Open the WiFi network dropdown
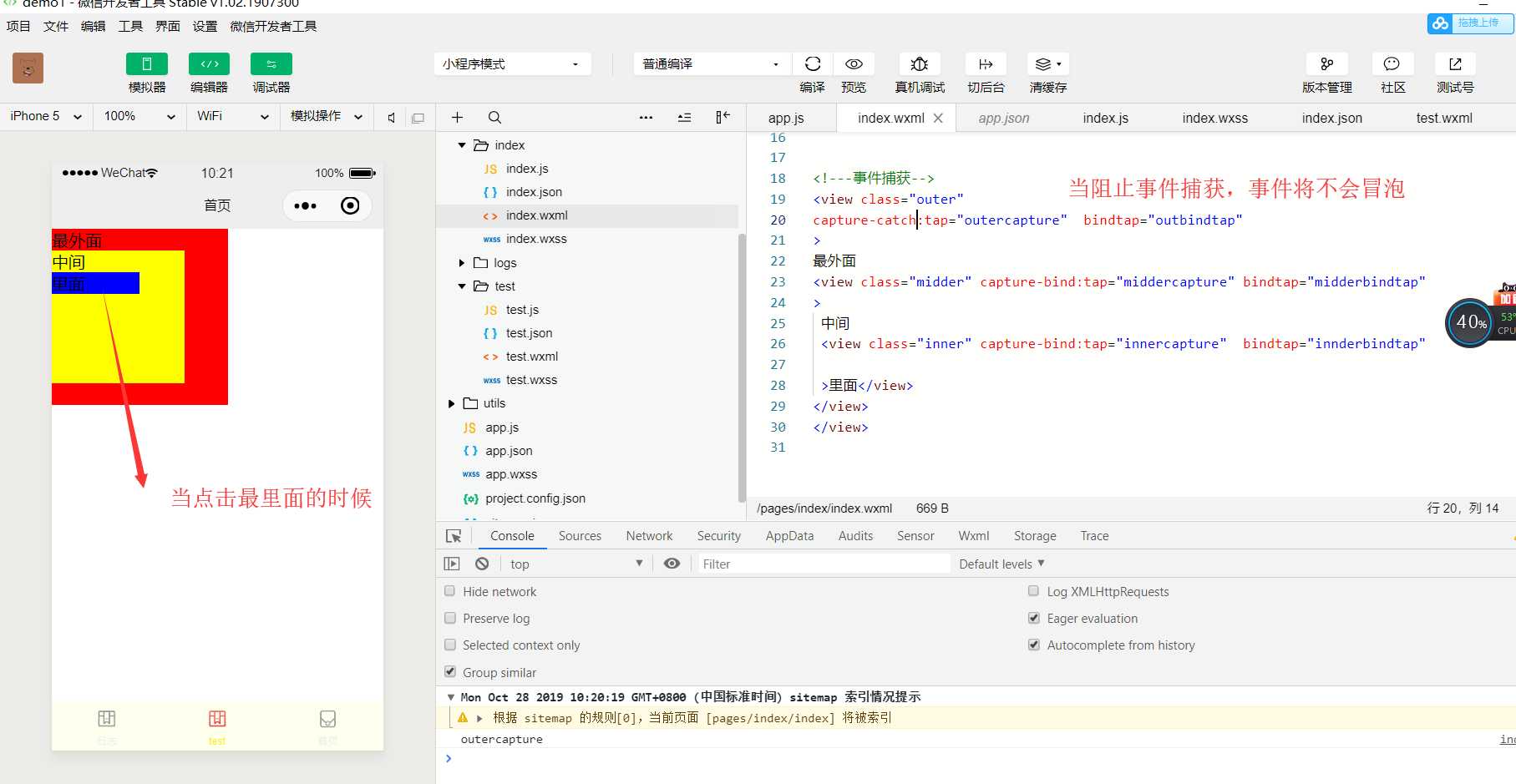1516x784 pixels. point(232,116)
